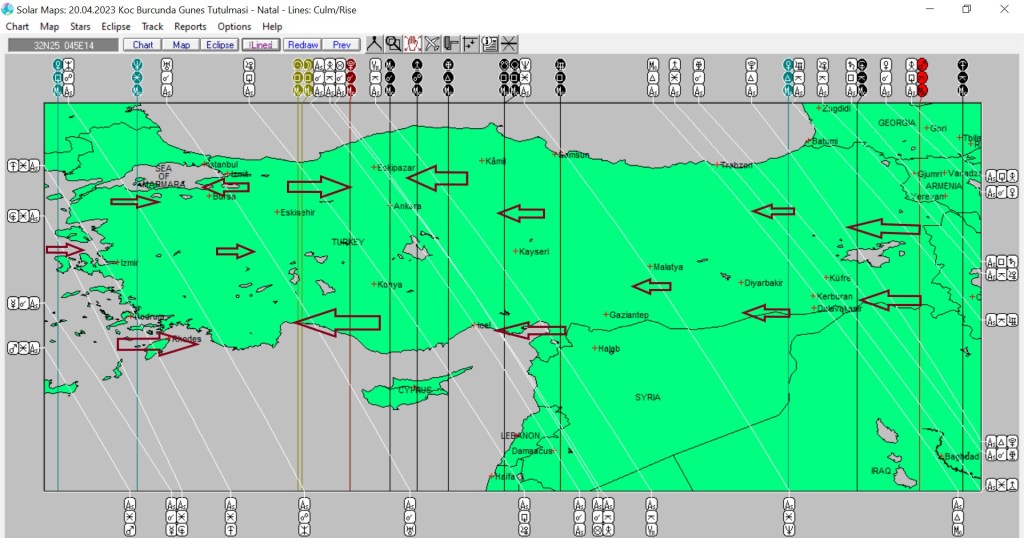
Task: Select the paint roller tool icon
Action: (x=451, y=44)
